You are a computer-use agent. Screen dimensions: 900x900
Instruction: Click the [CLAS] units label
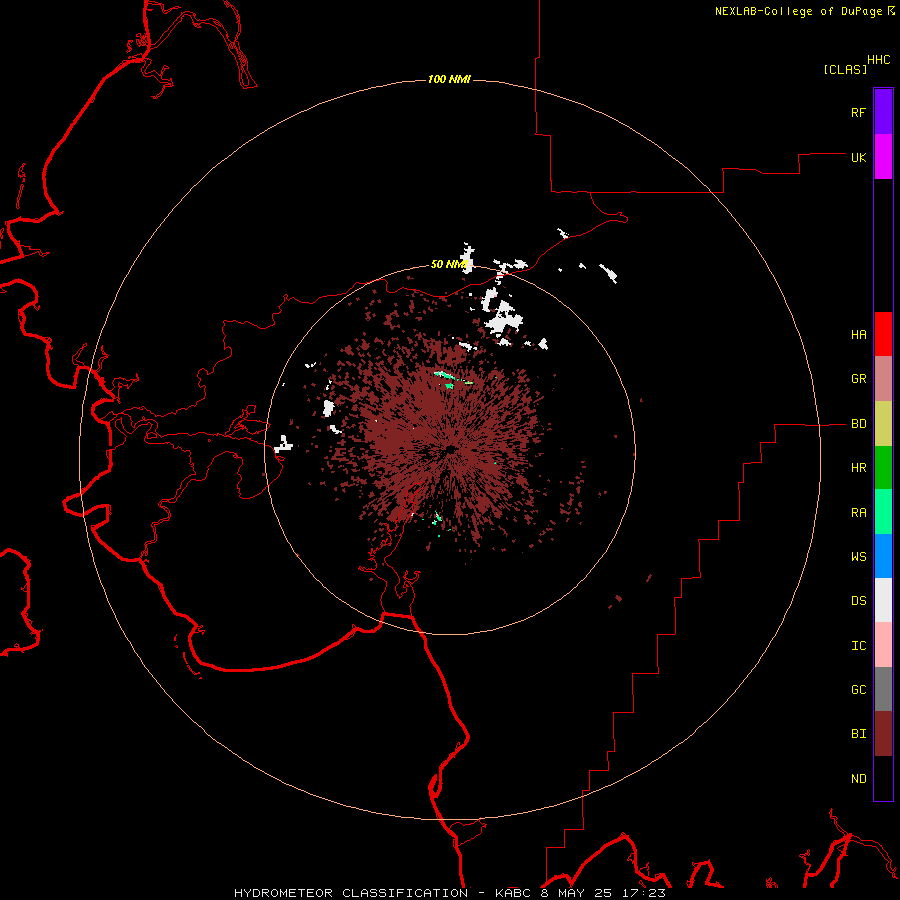845,69
